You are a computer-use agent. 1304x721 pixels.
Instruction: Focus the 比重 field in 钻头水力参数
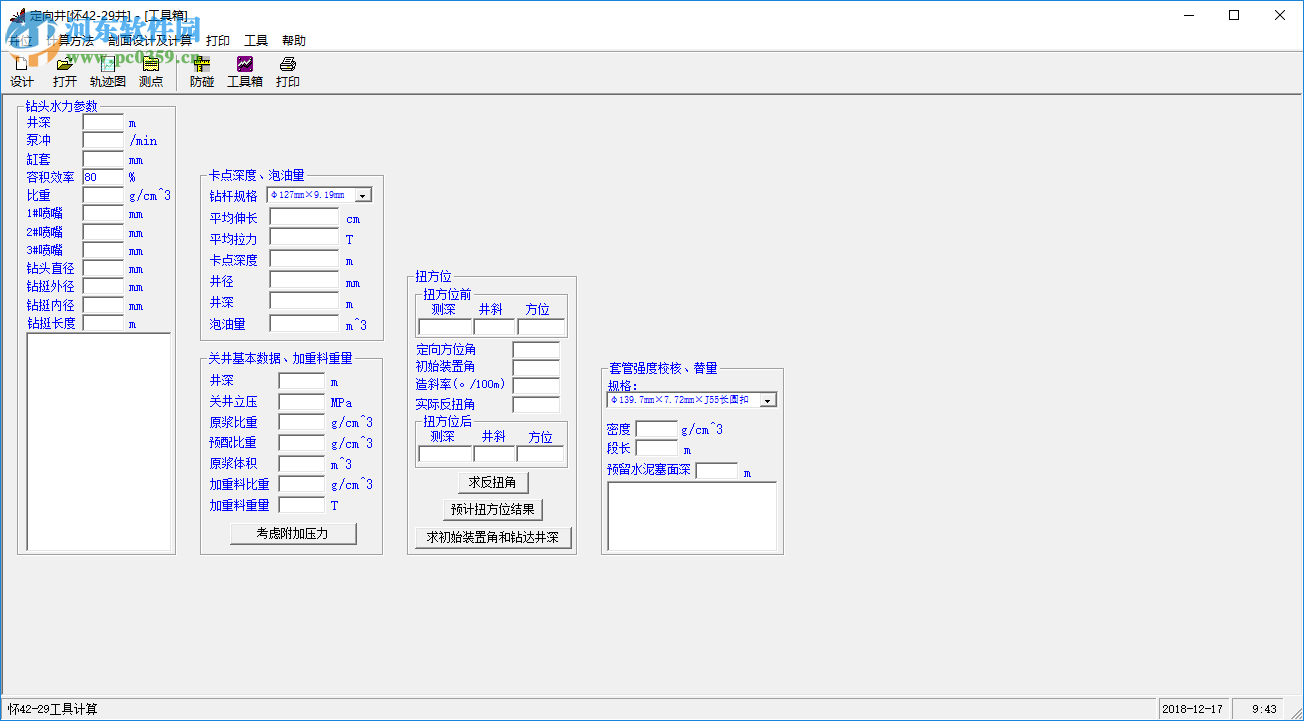click(x=103, y=196)
